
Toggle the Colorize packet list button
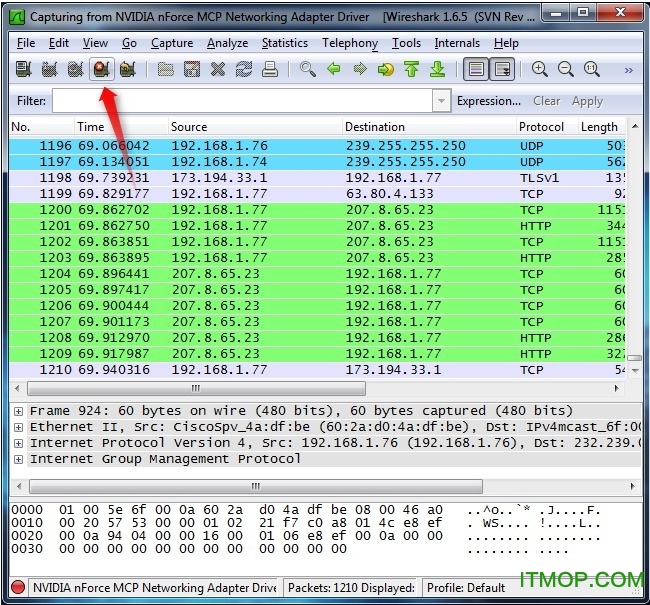[476, 70]
